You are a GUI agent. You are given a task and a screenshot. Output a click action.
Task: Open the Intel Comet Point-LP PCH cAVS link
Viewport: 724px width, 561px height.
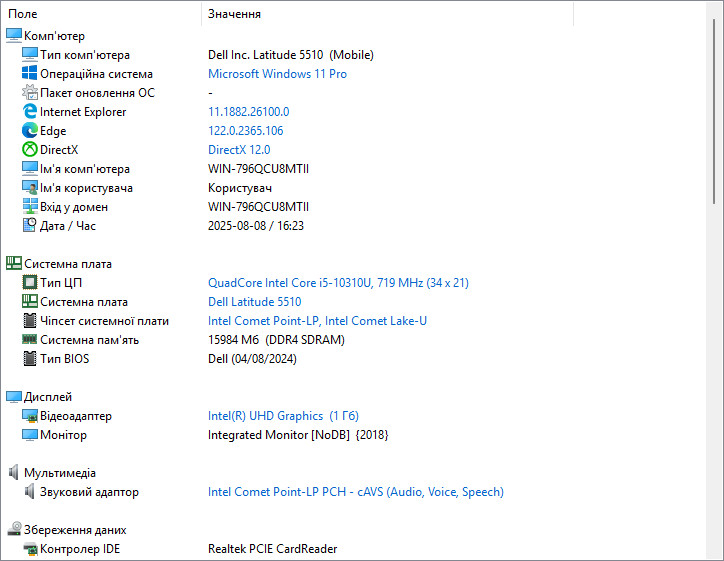point(356,492)
